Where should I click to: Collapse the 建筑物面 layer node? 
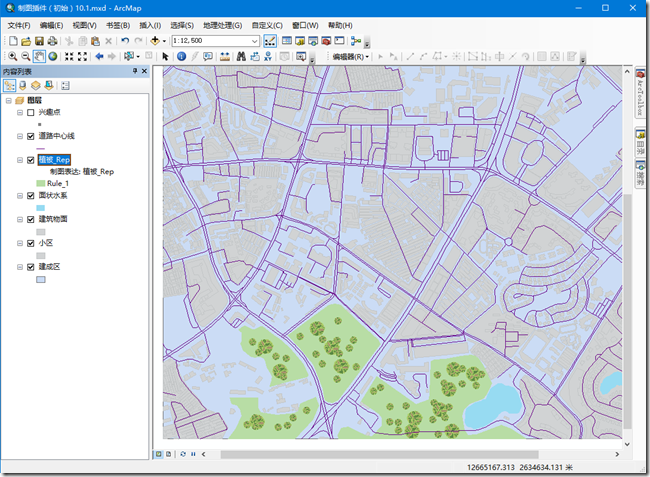coord(19,219)
